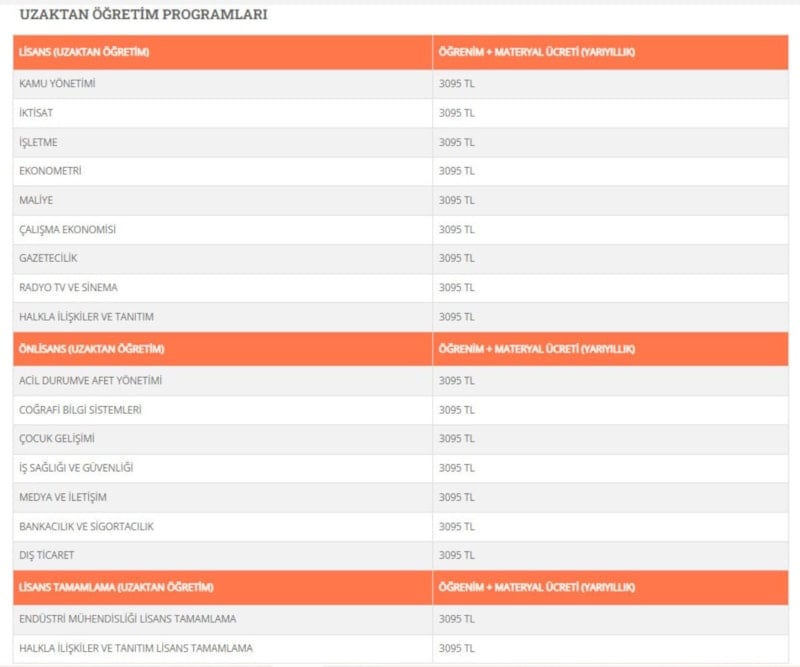Click the LİSANS (UZAKTAN ÖĞRETİM) section header
Viewport: 800px width, 667px height.
point(84,52)
